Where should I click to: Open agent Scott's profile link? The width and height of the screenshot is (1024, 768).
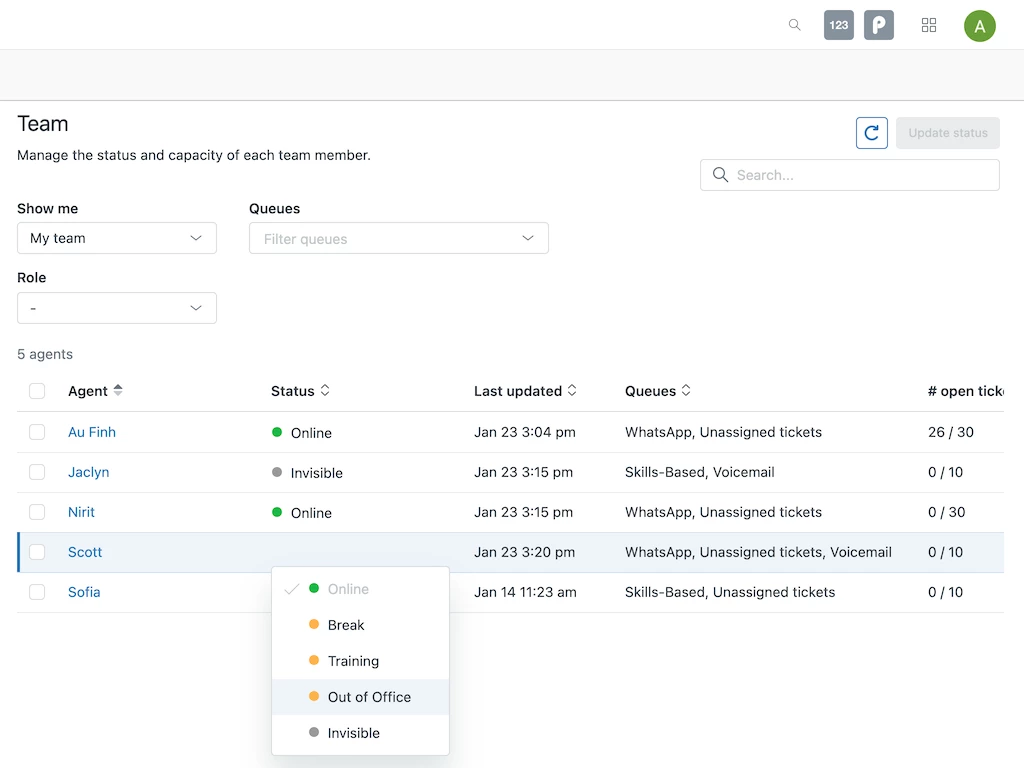pos(85,552)
